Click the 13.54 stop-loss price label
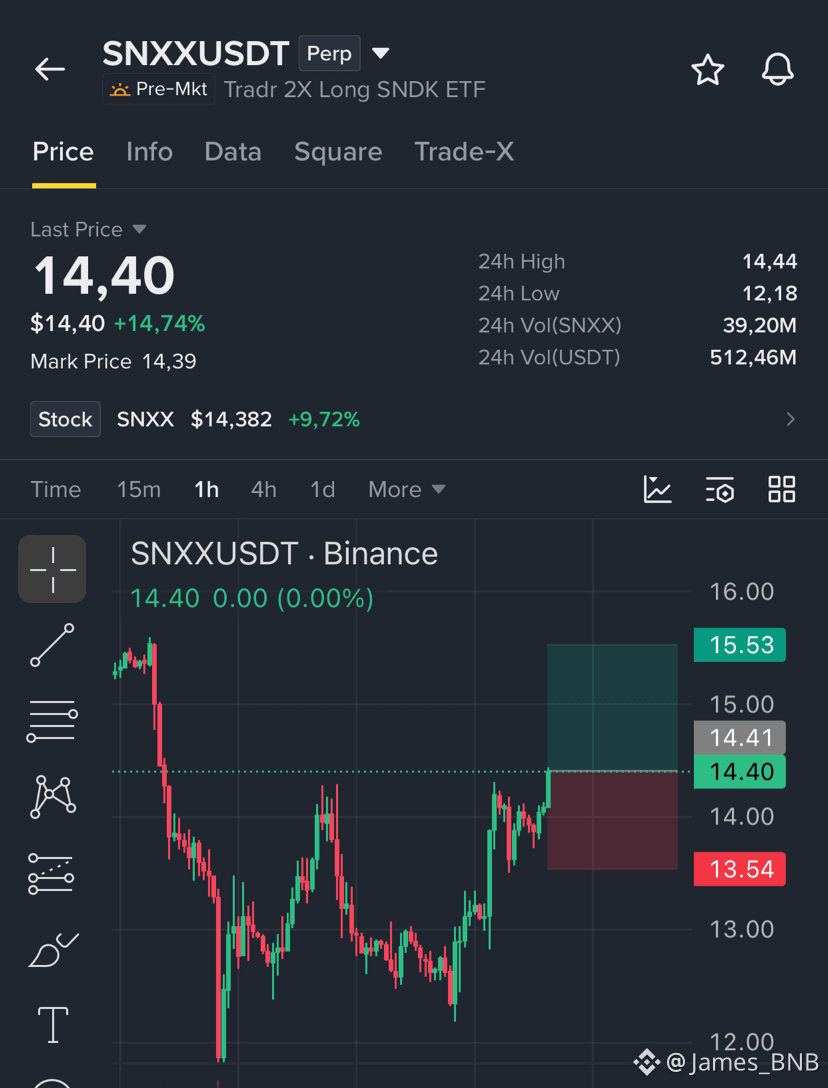The height and width of the screenshot is (1088, 828). pyautogui.click(x=740, y=869)
